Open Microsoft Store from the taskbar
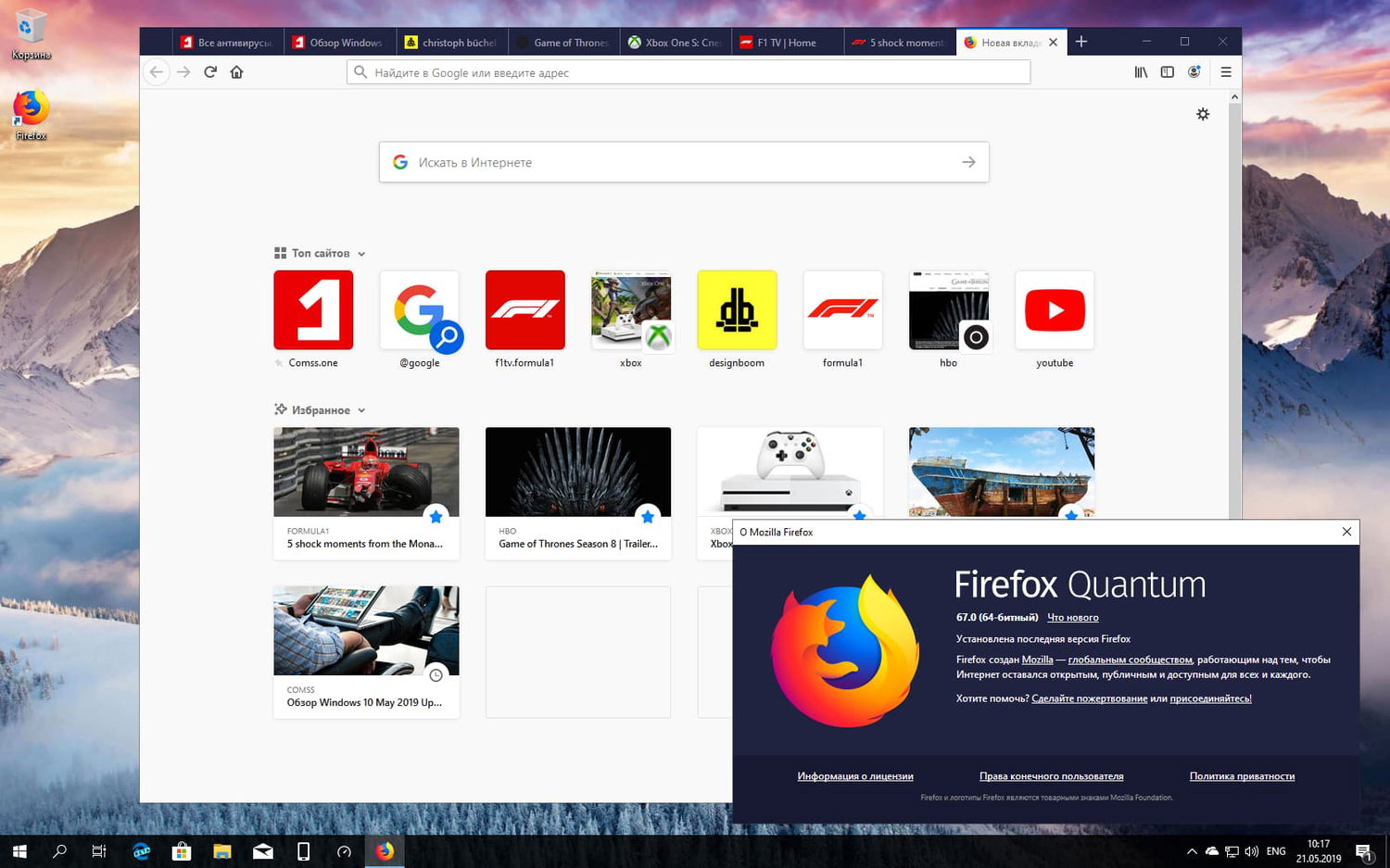 pyautogui.click(x=182, y=850)
